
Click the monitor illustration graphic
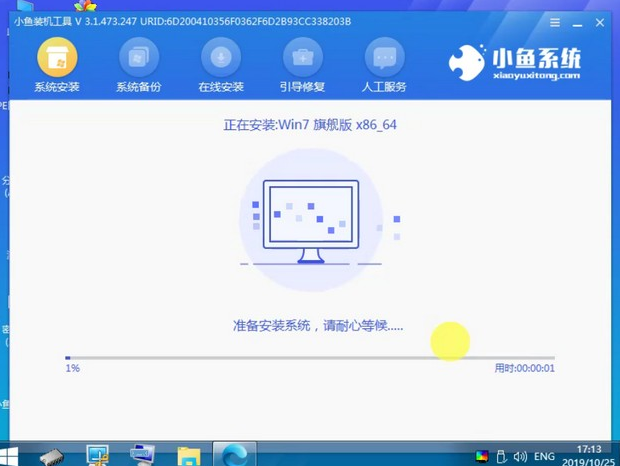click(311, 220)
